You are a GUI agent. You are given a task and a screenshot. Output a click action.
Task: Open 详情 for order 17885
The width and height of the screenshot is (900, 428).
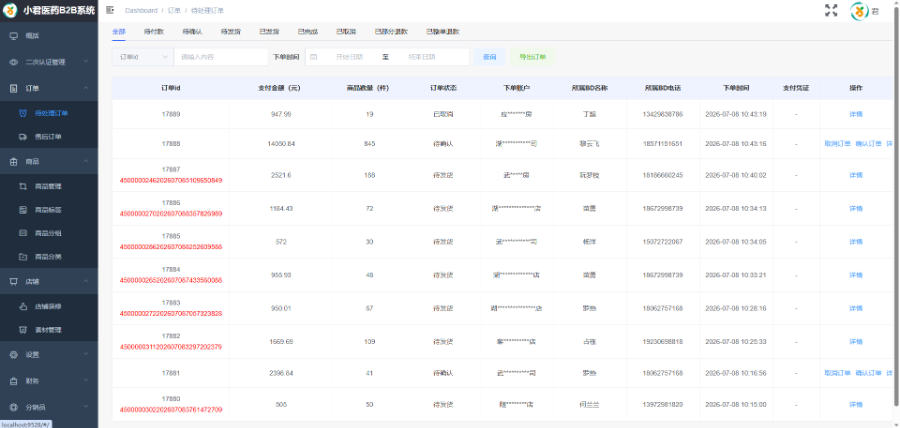[856, 242]
